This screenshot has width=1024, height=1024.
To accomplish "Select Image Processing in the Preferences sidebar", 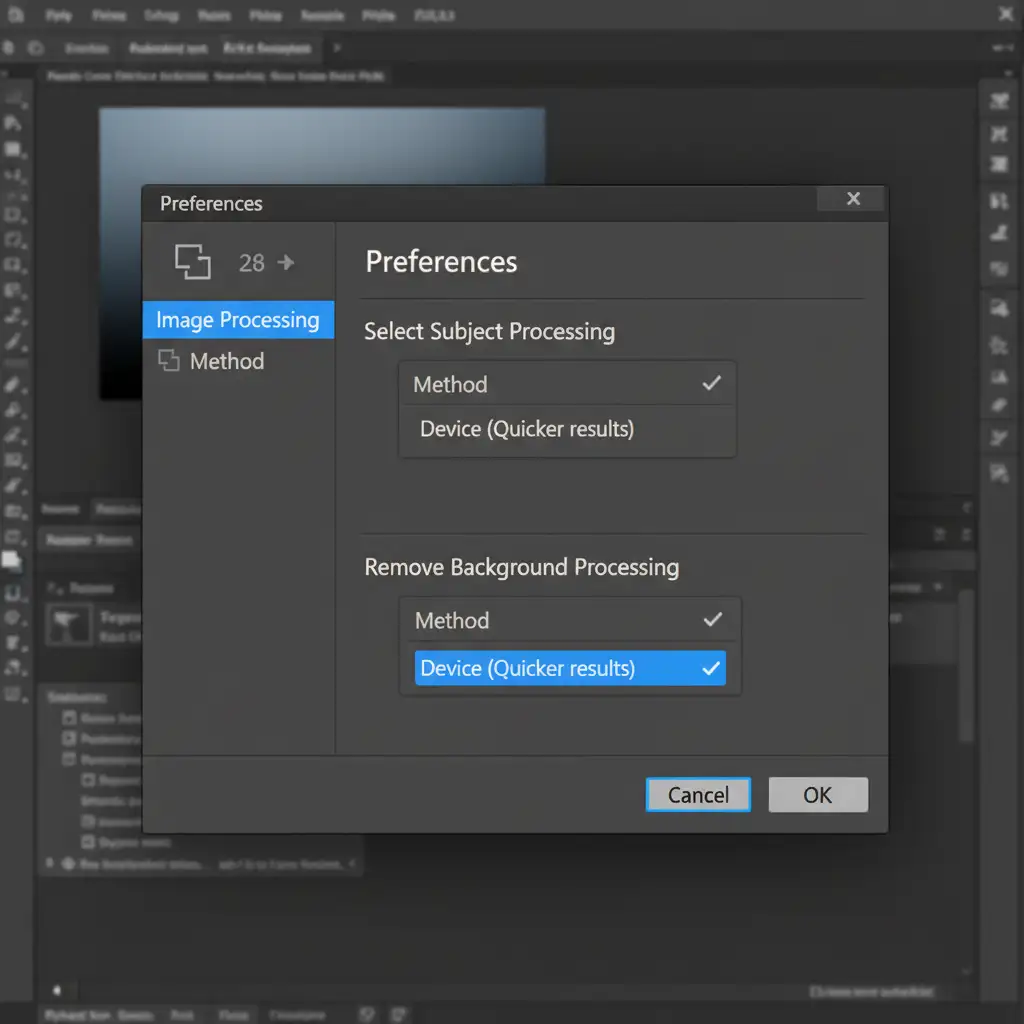I will pos(238,320).
